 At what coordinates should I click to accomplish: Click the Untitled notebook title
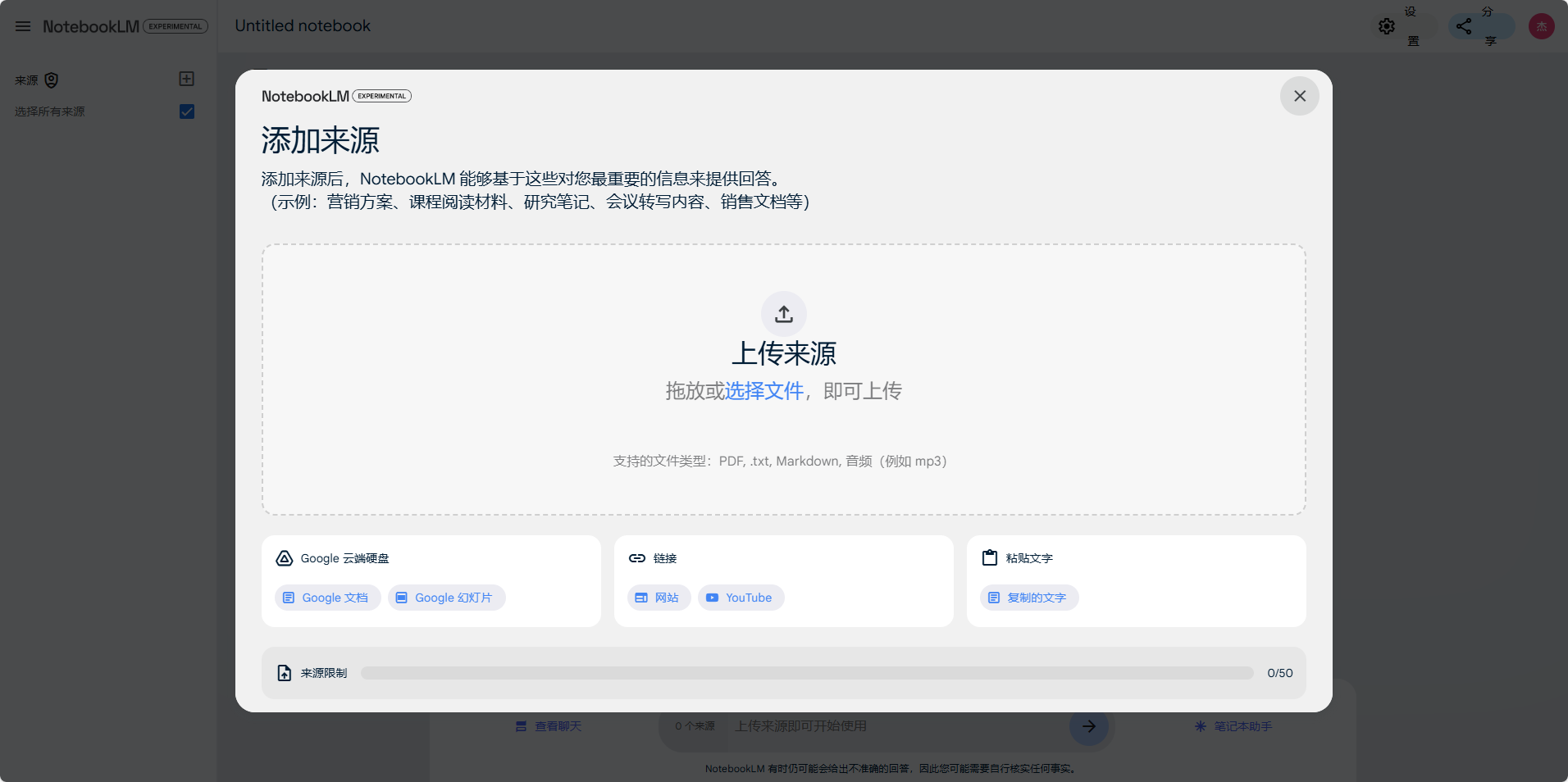click(303, 25)
